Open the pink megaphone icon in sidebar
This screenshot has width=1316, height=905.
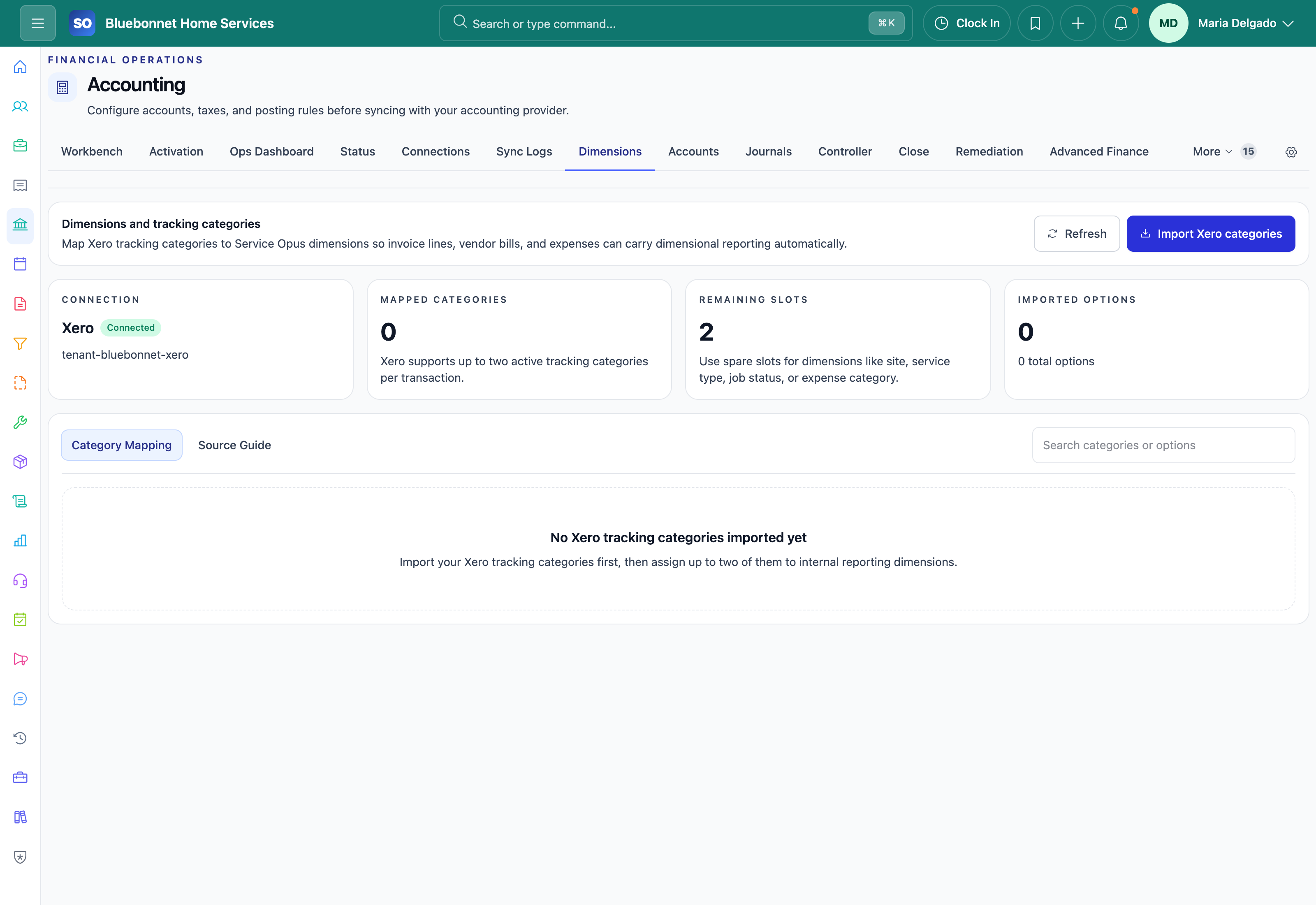[x=21, y=659]
